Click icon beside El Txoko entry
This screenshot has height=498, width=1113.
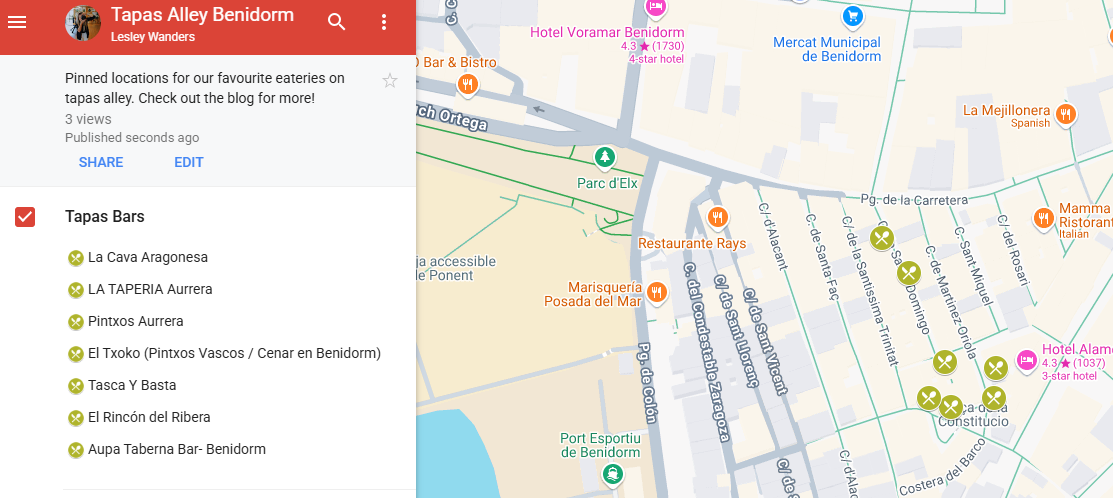[x=76, y=354]
